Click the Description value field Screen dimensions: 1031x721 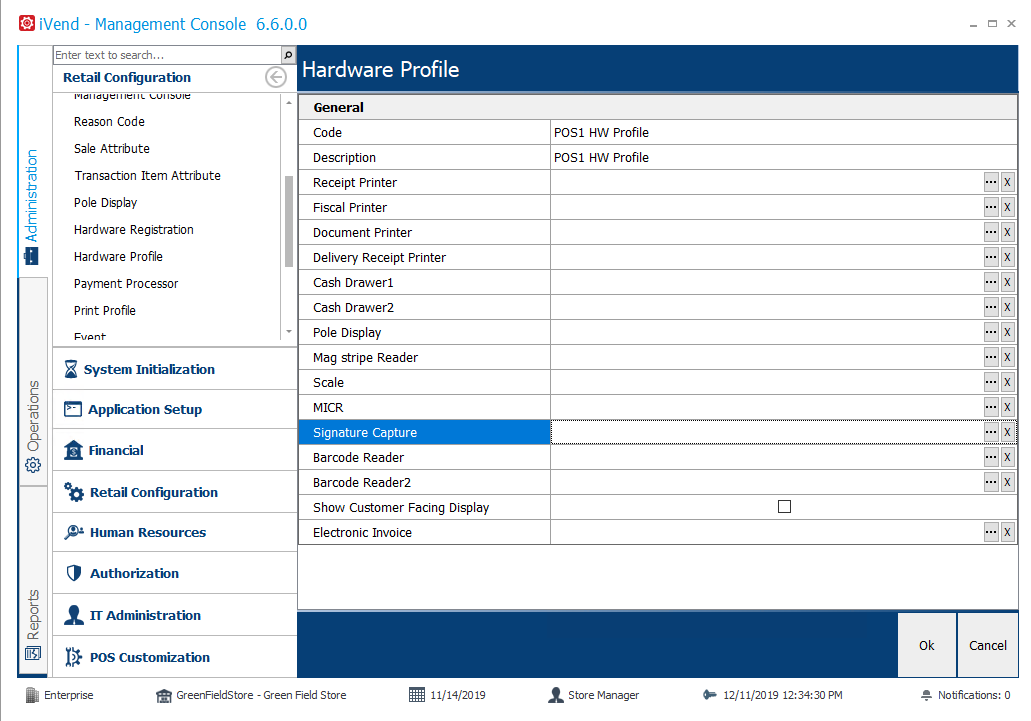[784, 158]
